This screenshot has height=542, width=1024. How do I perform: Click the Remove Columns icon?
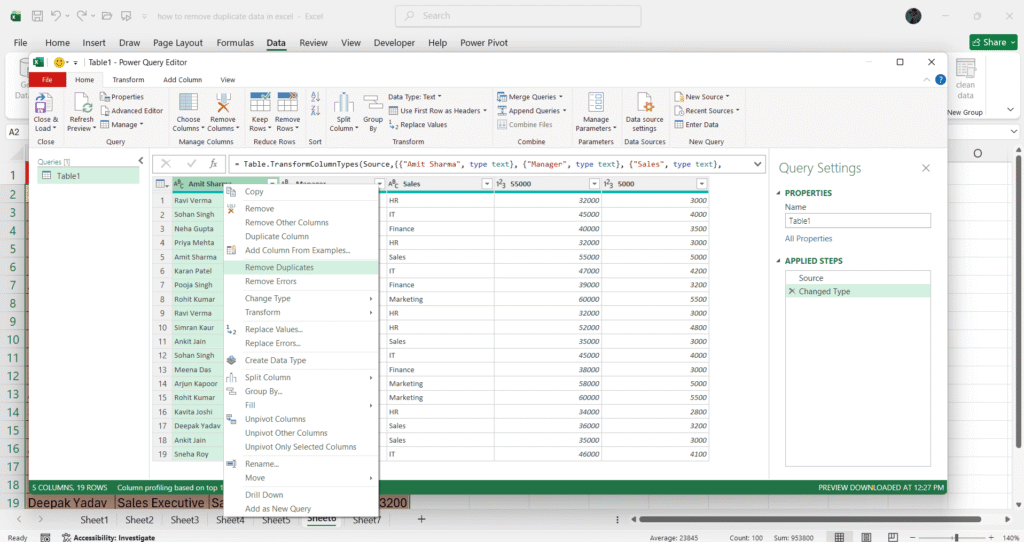click(223, 103)
